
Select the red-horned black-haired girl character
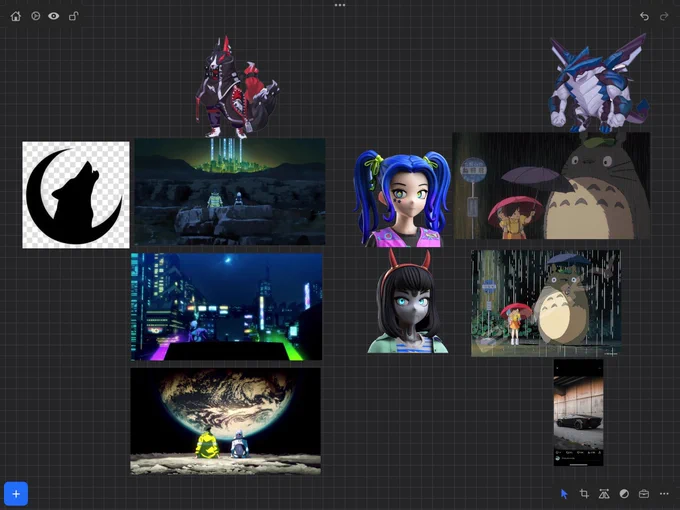(407, 301)
